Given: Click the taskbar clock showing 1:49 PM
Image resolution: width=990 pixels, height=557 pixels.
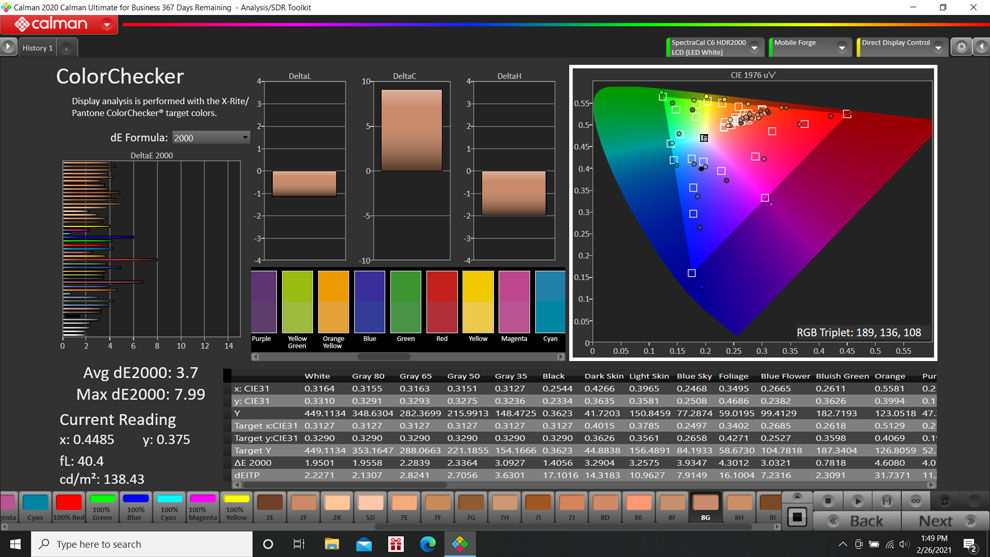Looking at the screenshot, I should click(x=934, y=544).
